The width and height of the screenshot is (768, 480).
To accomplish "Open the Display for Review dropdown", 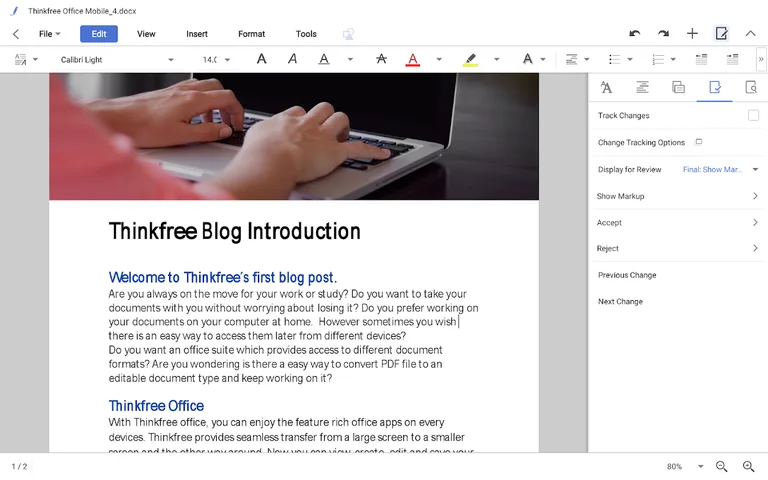I will tap(719, 170).
